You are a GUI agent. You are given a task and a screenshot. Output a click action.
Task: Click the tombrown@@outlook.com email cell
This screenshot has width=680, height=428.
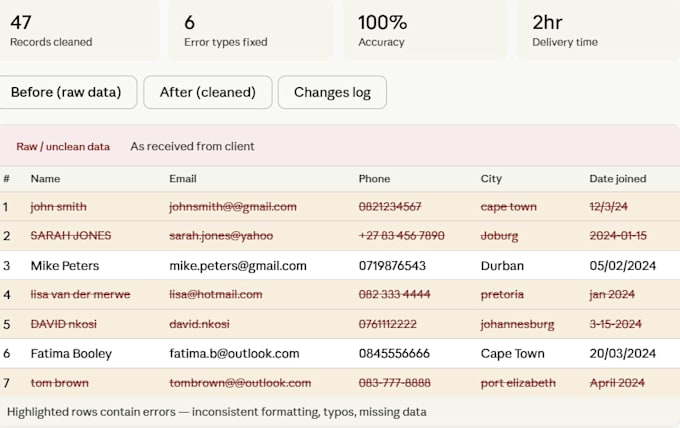pyautogui.click(x=240, y=383)
